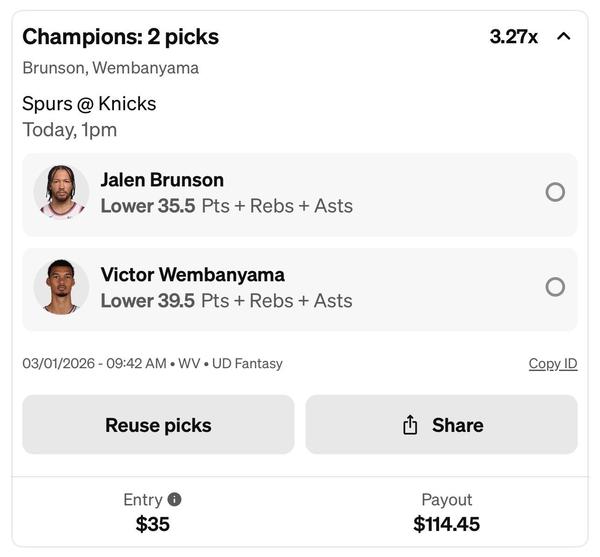Viewport: 600px width, 557px height.
Task: Select the Jalen Brunson pick circle
Action: pyautogui.click(x=555, y=192)
